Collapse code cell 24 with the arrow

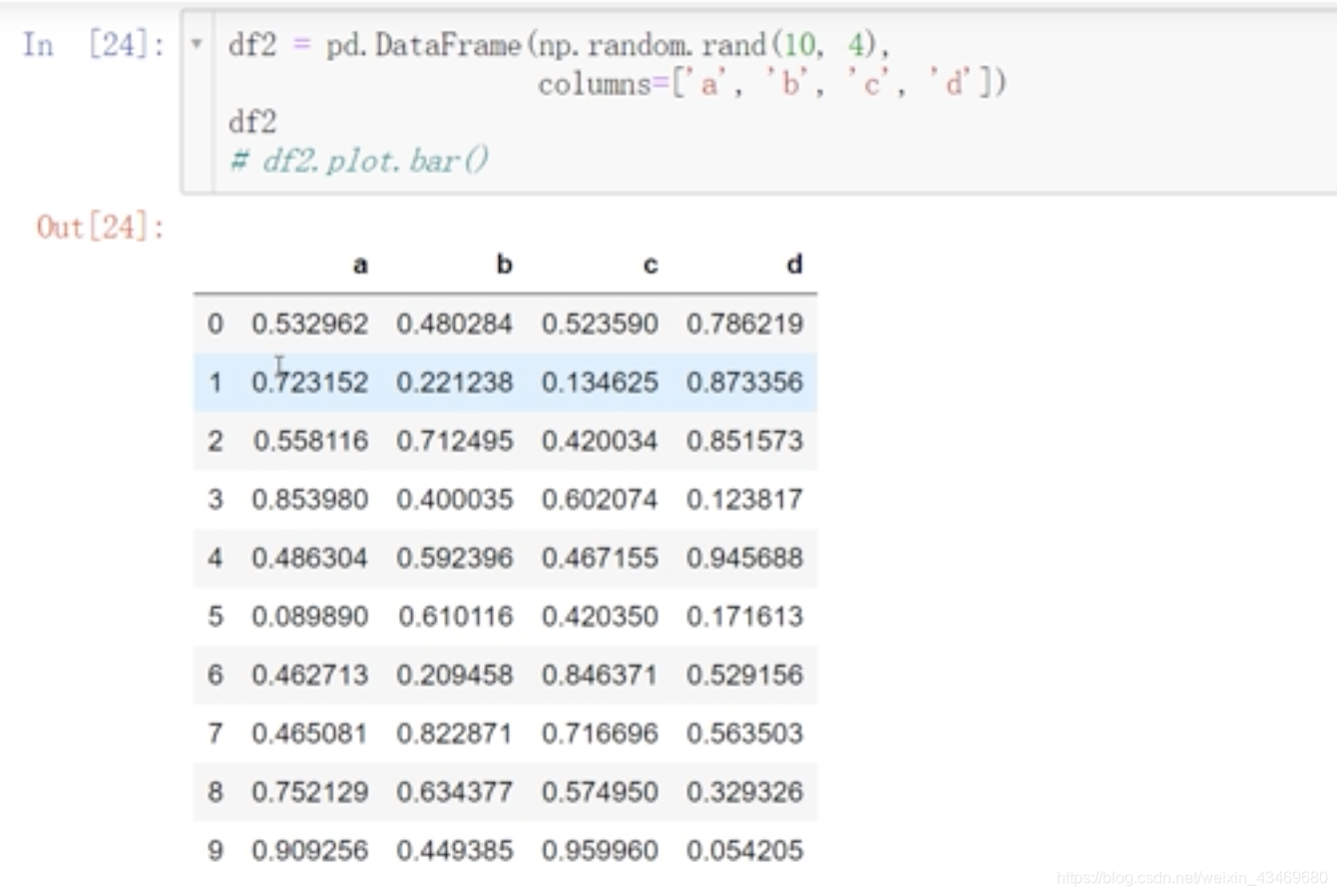pyautogui.click(x=197, y=44)
